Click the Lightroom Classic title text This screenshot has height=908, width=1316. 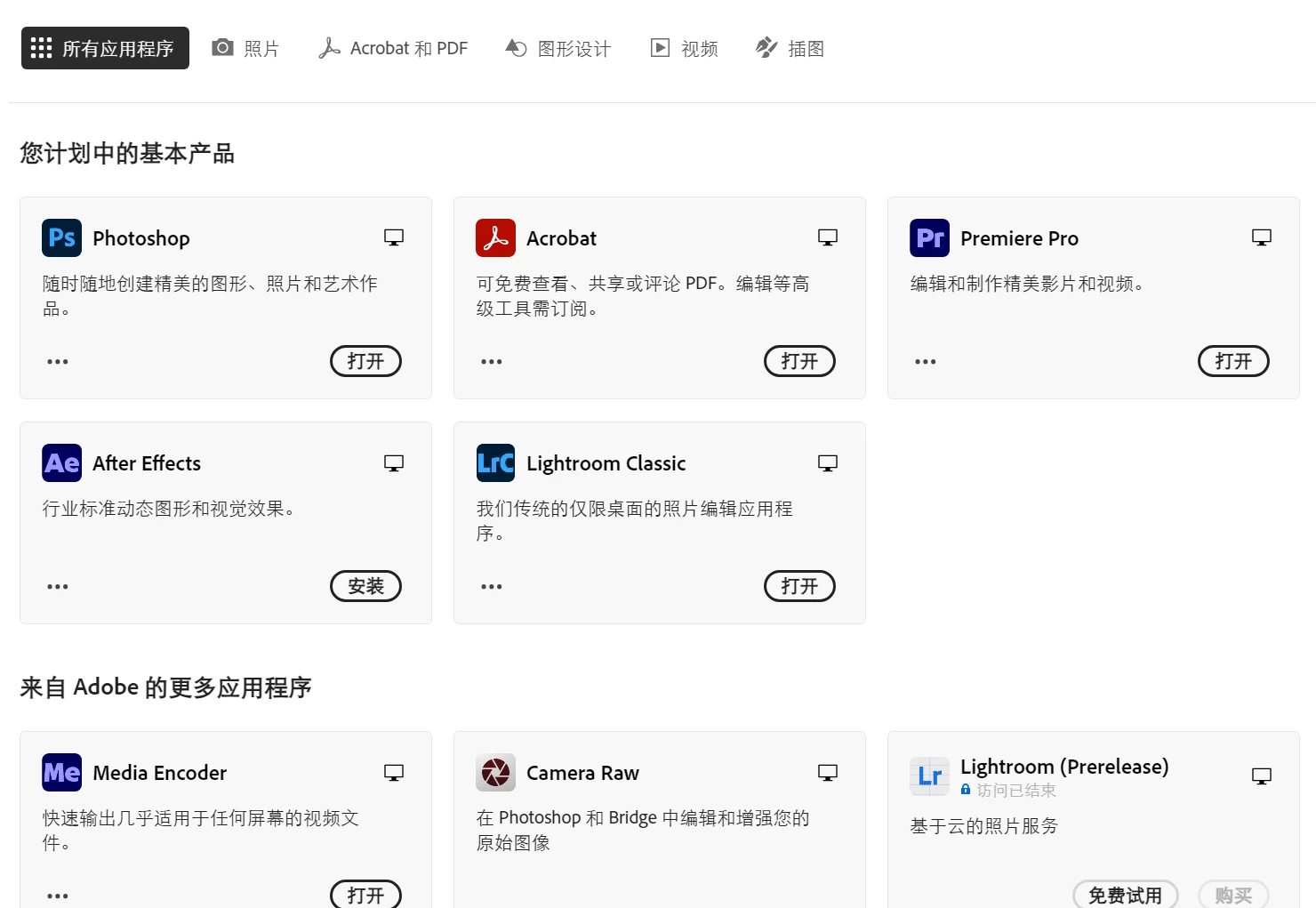click(606, 463)
